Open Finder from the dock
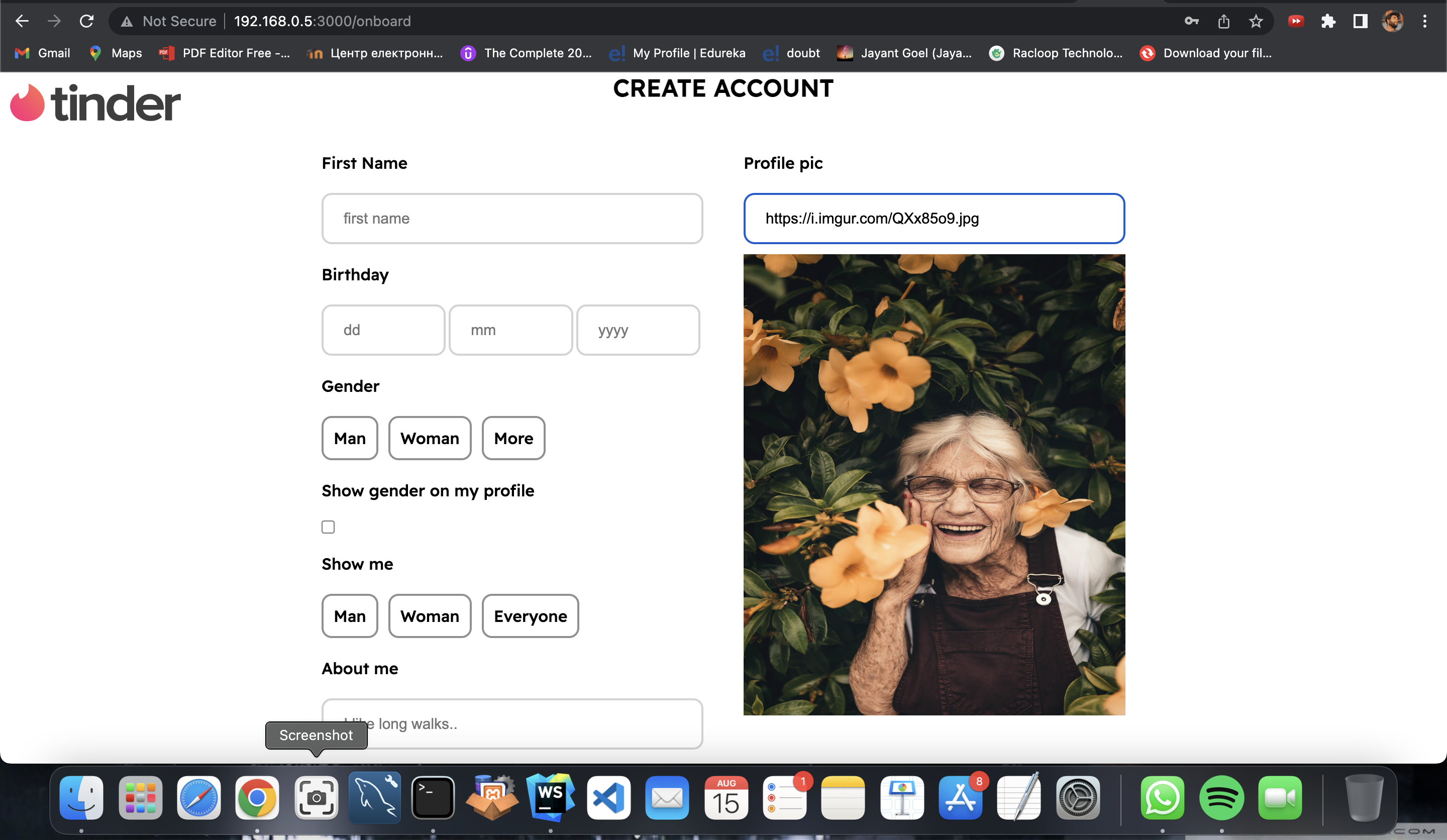The height and width of the screenshot is (840, 1447). (81, 797)
